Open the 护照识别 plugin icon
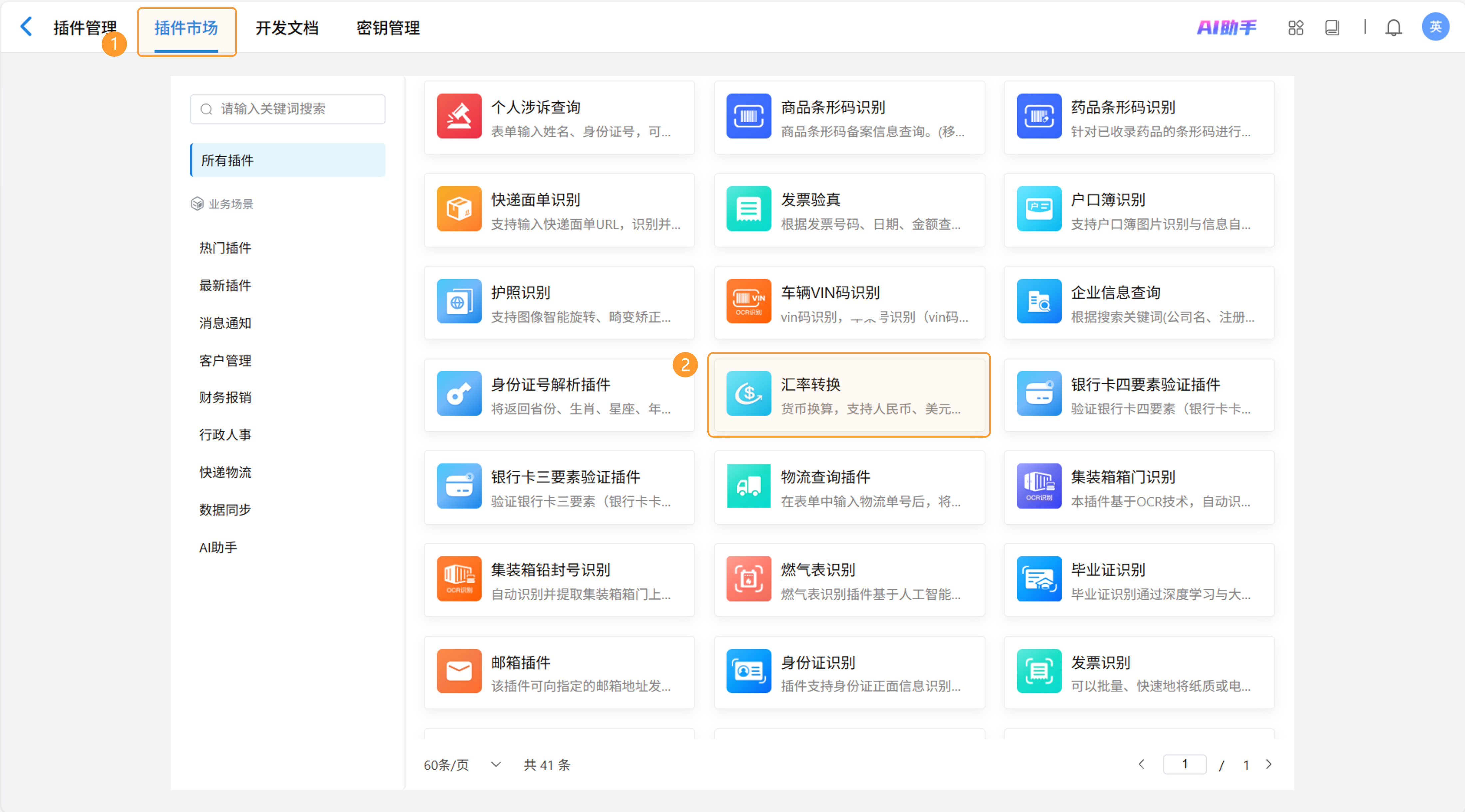 click(x=458, y=301)
